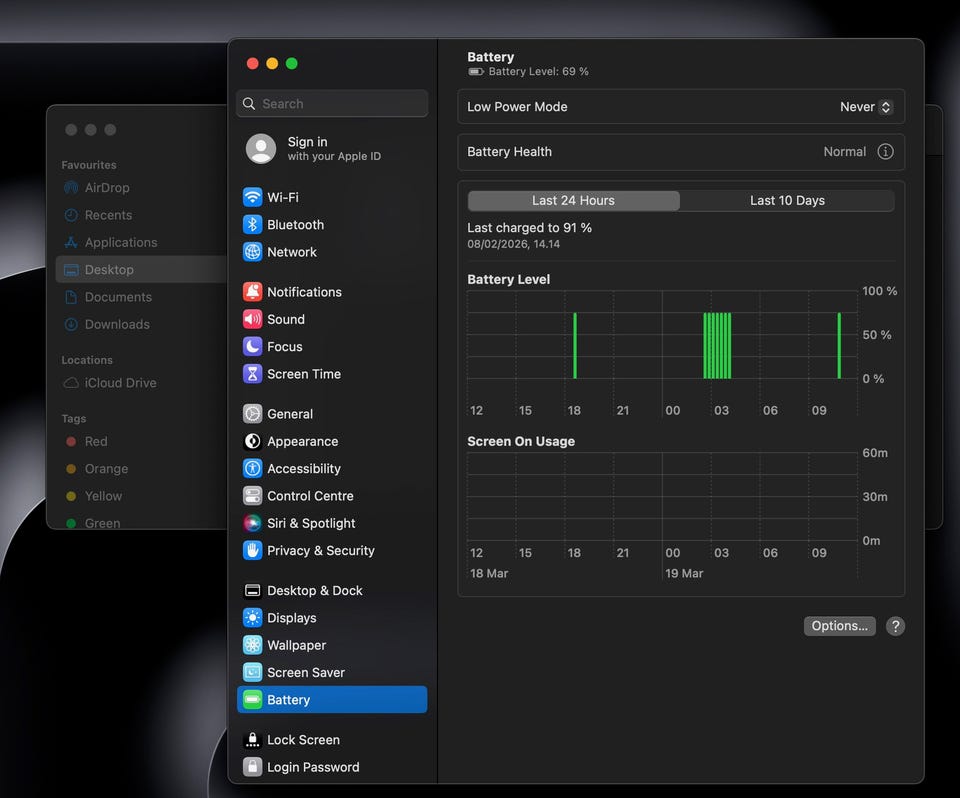Open Notifications bell icon
Screen dimensions: 960x798
click(253, 292)
